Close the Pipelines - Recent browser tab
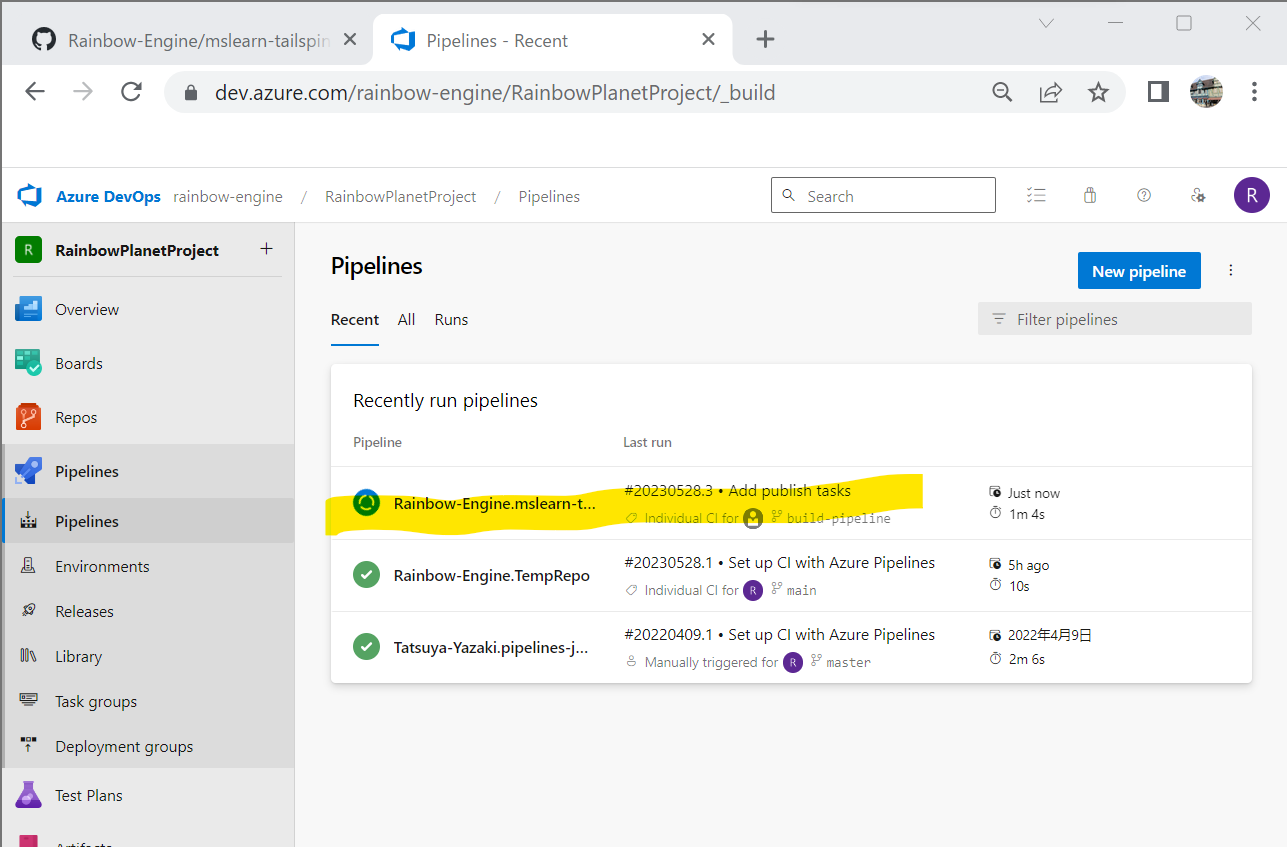The height and width of the screenshot is (847, 1287). (x=708, y=40)
